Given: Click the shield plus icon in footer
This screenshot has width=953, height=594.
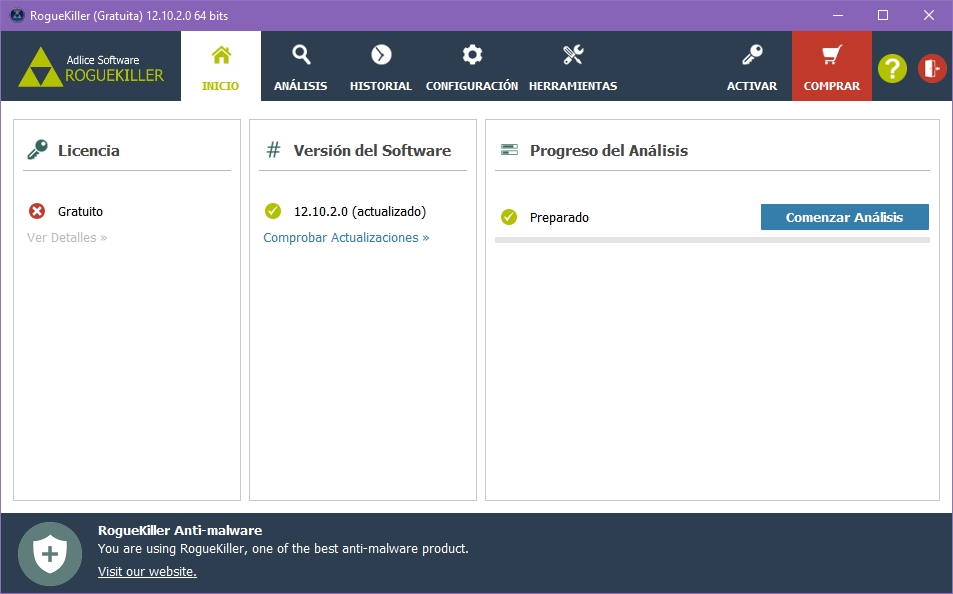Looking at the screenshot, I should pyautogui.click(x=50, y=554).
